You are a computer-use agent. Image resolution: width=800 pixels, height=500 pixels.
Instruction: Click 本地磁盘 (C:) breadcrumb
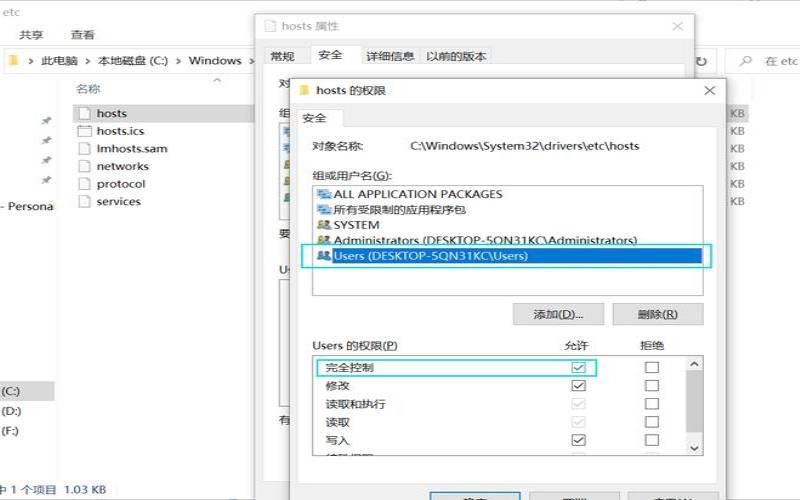133,61
